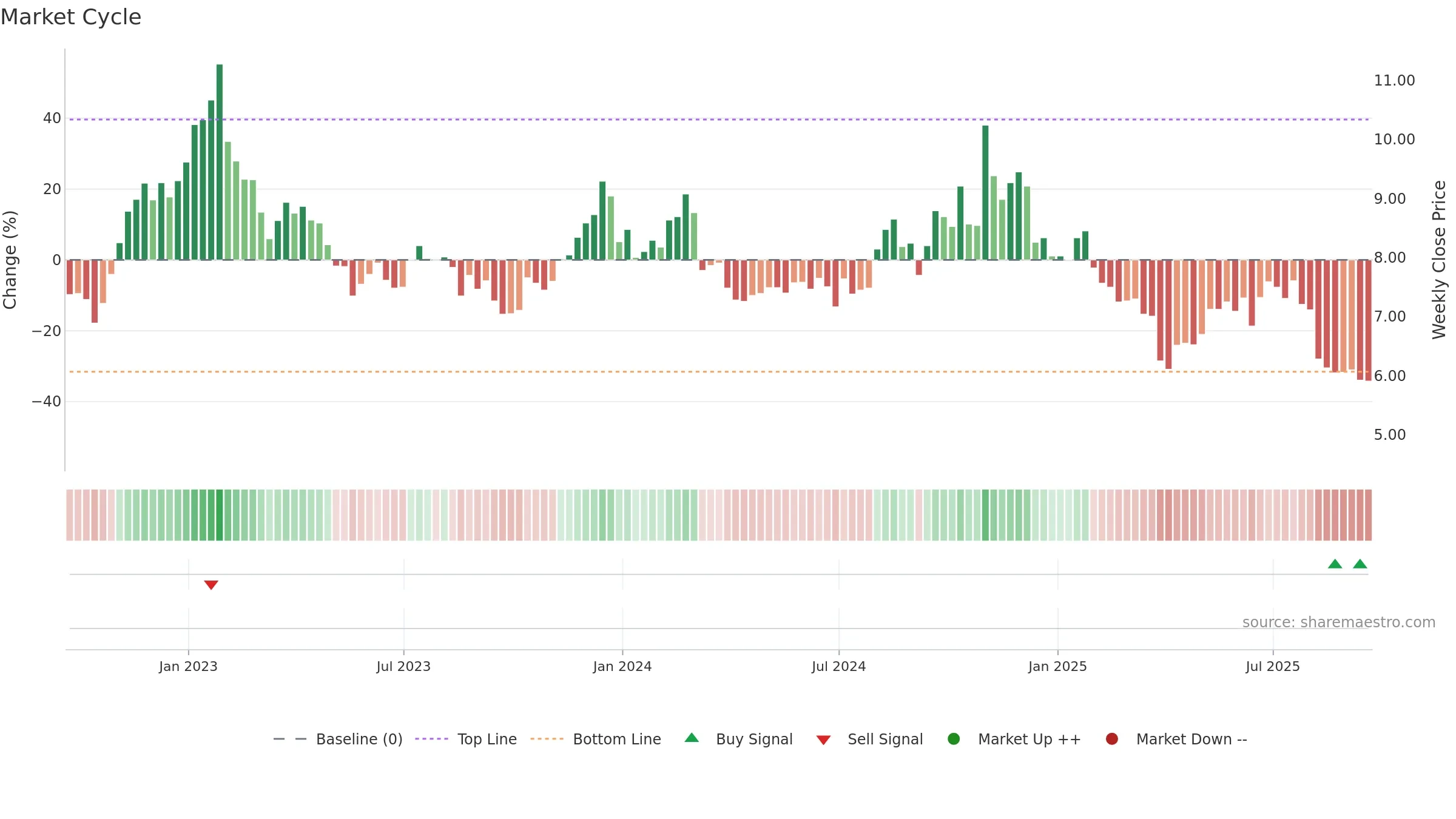This screenshot has height=819, width=1456.
Task: Click the red sell signal marker near Jan 2023
Action: [x=211, y=585]
